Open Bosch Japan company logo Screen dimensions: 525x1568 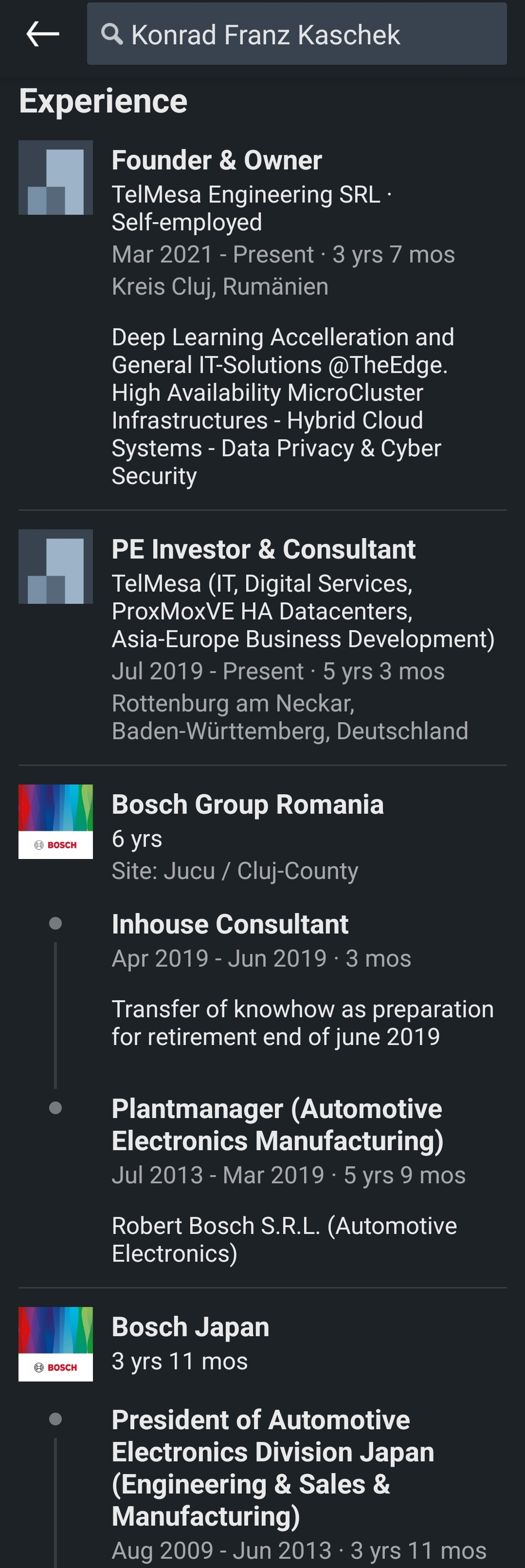click(x=55, y=1344)
